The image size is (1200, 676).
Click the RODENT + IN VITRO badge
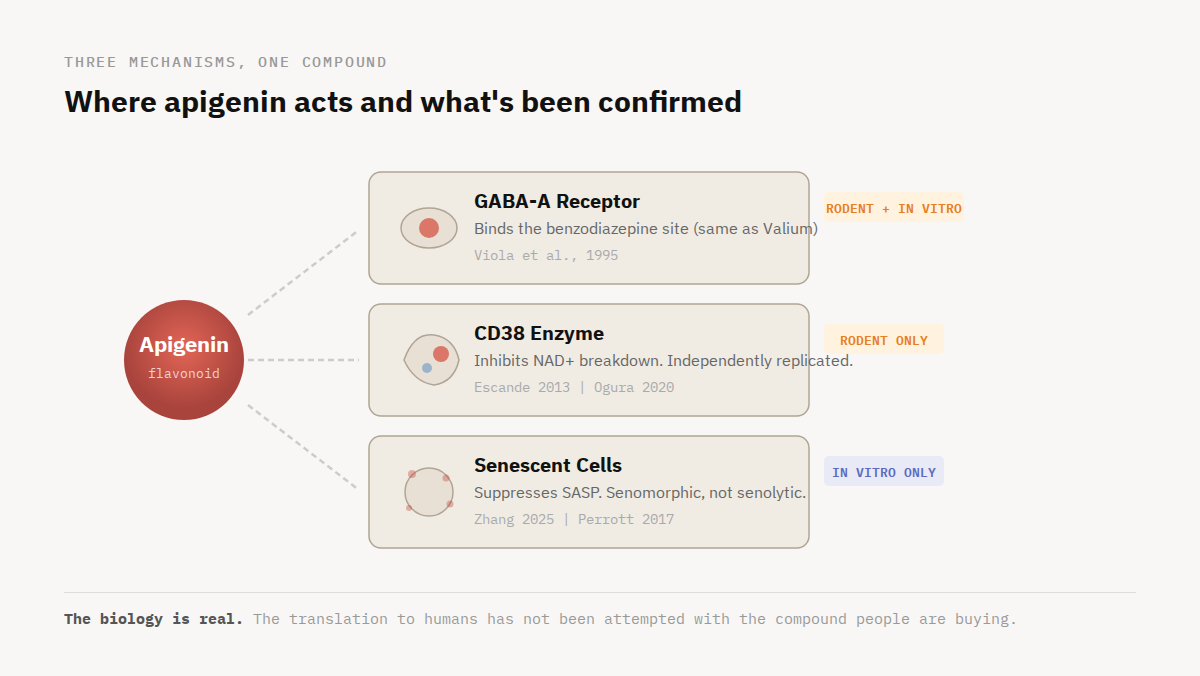coord(893,208)
